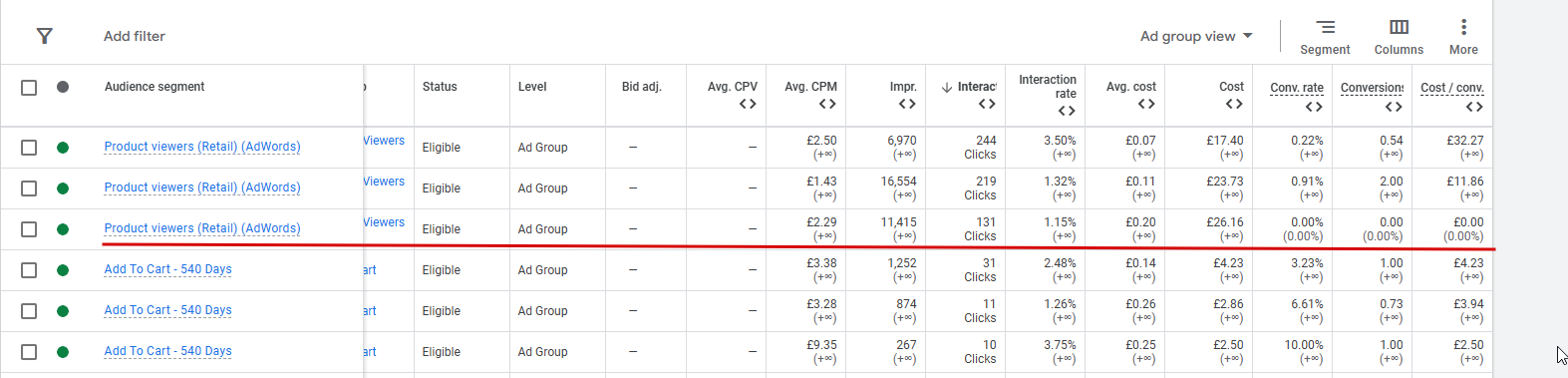Open the More options menu
This screenshot has width=1568, height=378.
click(1463, 37)
